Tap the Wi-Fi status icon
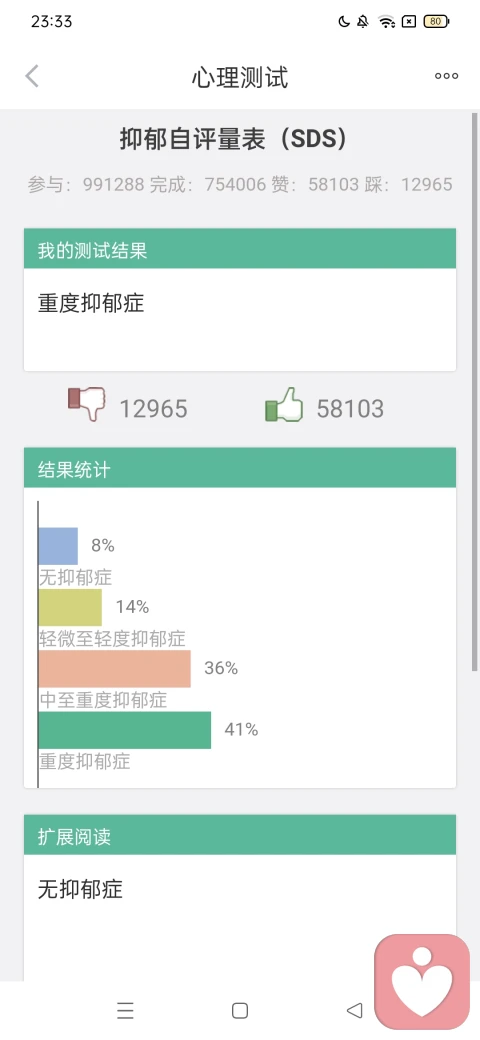Screen dimensions: 480x1040 387,21
